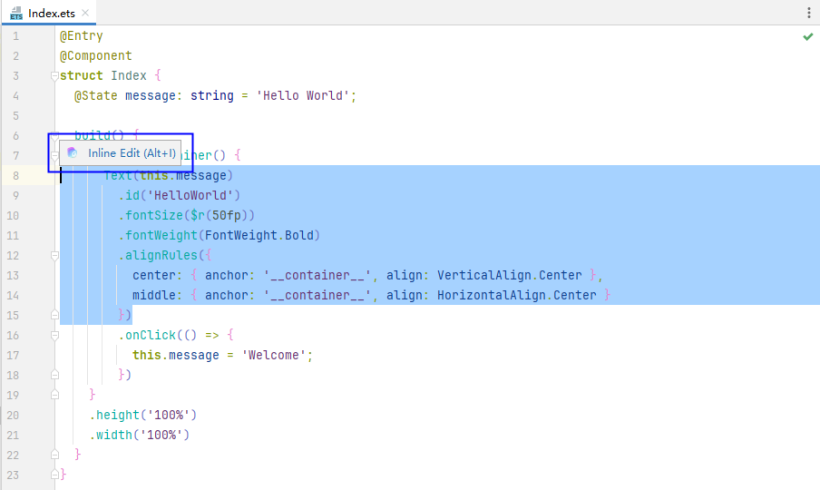The width and height of the screenshot is (820, 490).
Task: Collapse the onClick block on line 16
Action: tap(53, 335)
